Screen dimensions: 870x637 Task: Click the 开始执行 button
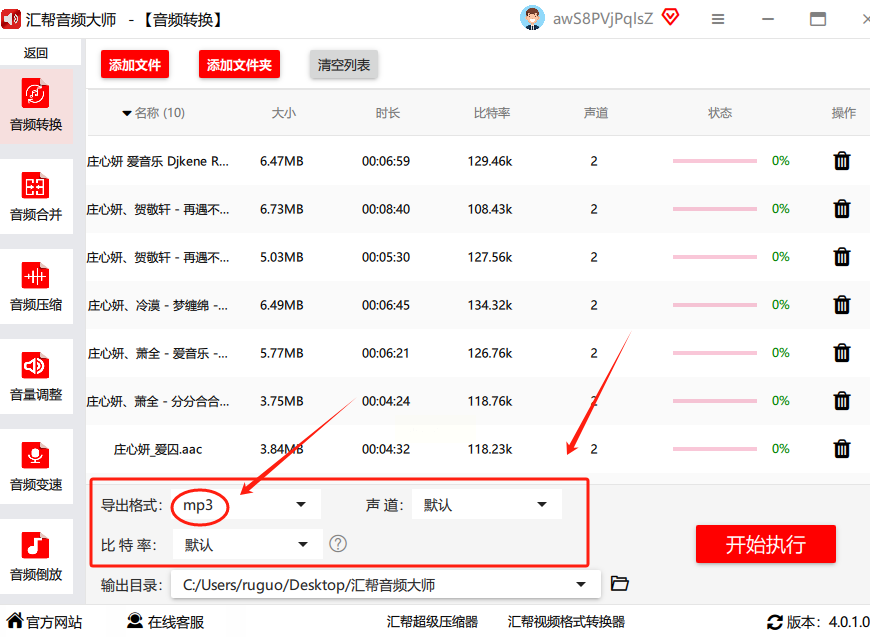(766, 544)
